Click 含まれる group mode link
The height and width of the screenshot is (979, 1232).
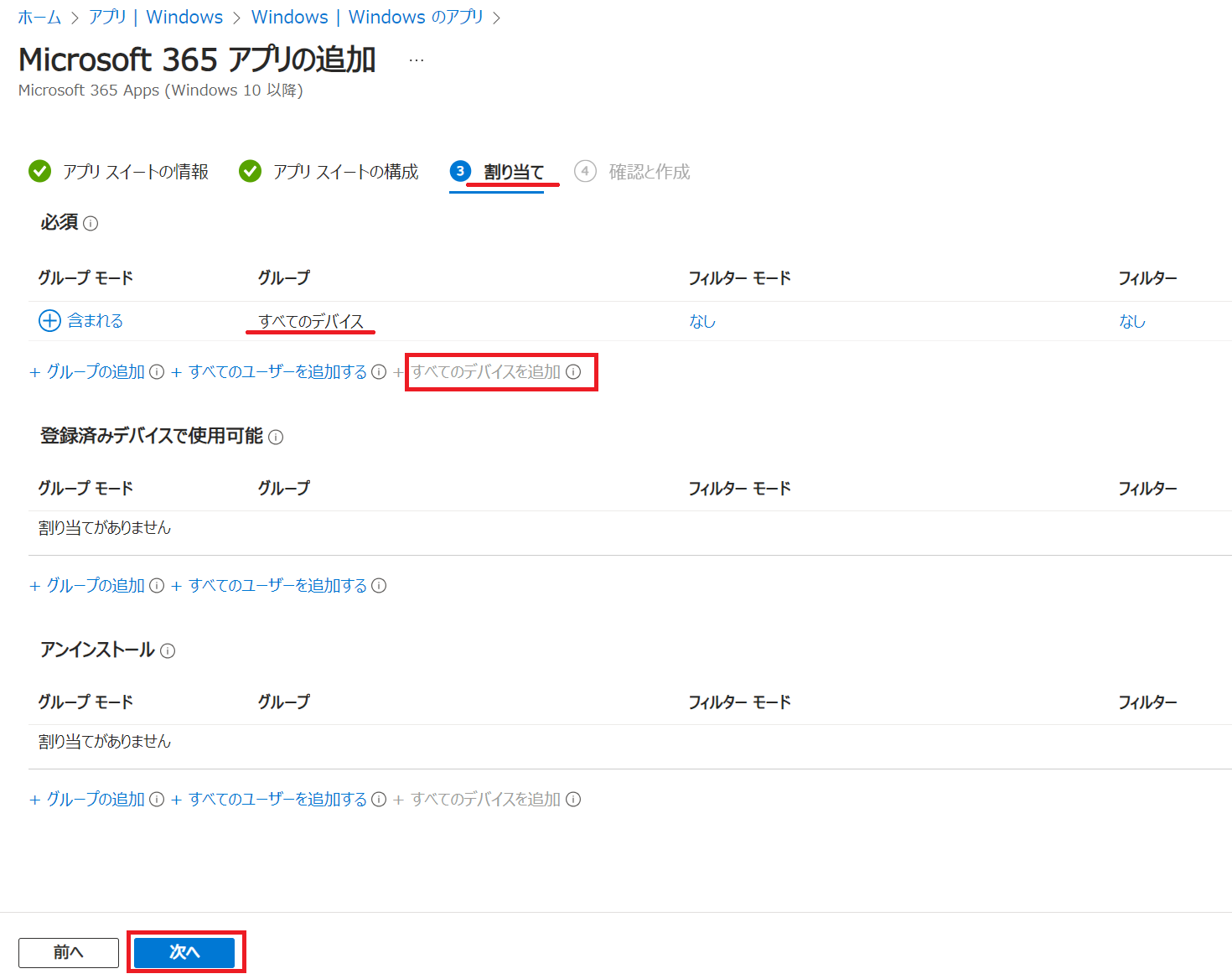click(96, 321)
